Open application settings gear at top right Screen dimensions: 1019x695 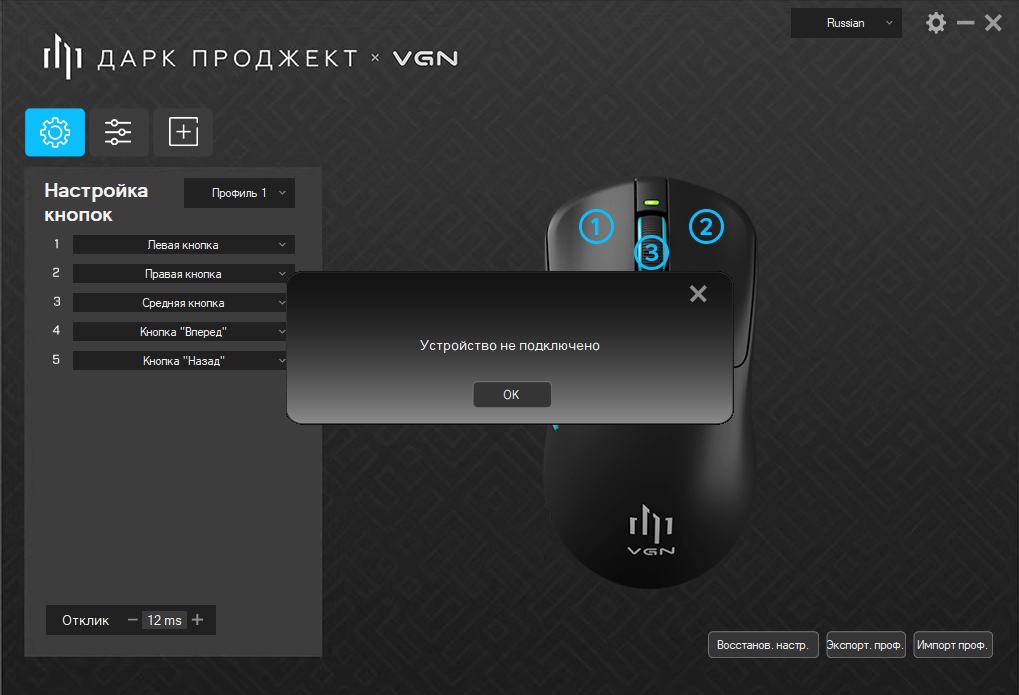[935, 23]
